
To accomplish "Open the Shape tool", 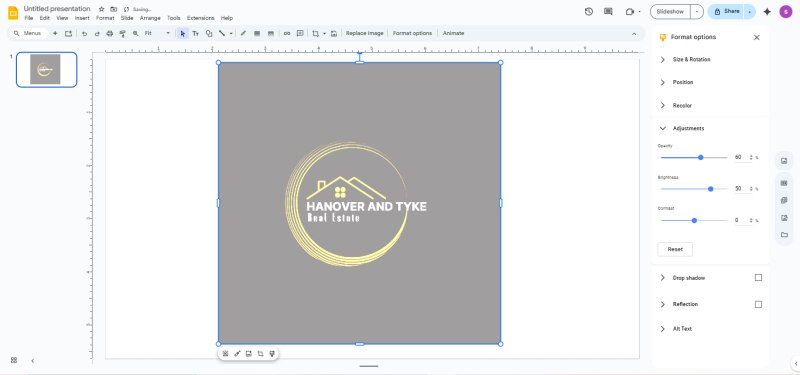I will coord(209,33).
